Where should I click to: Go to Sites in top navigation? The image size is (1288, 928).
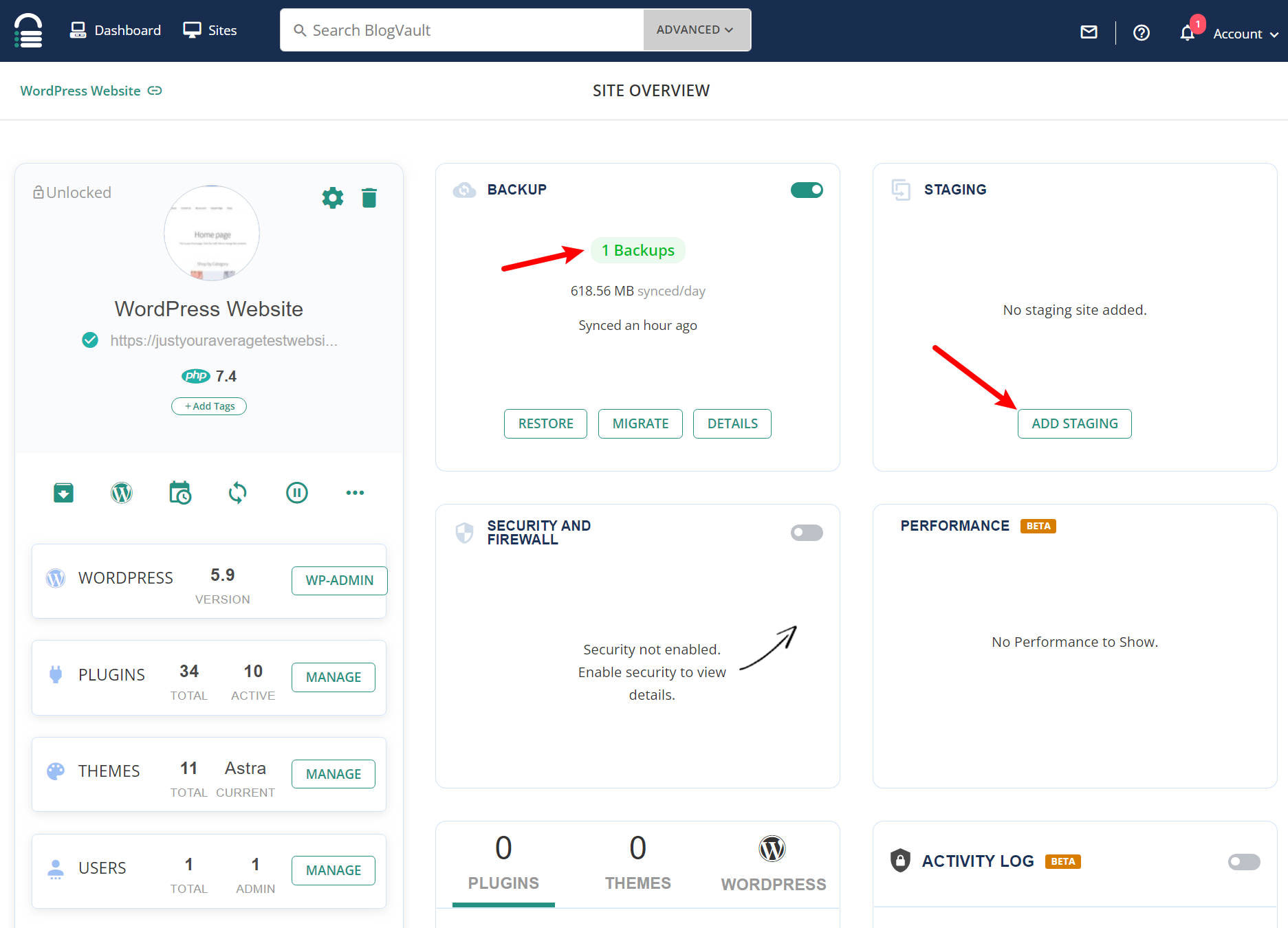[210, 30]
